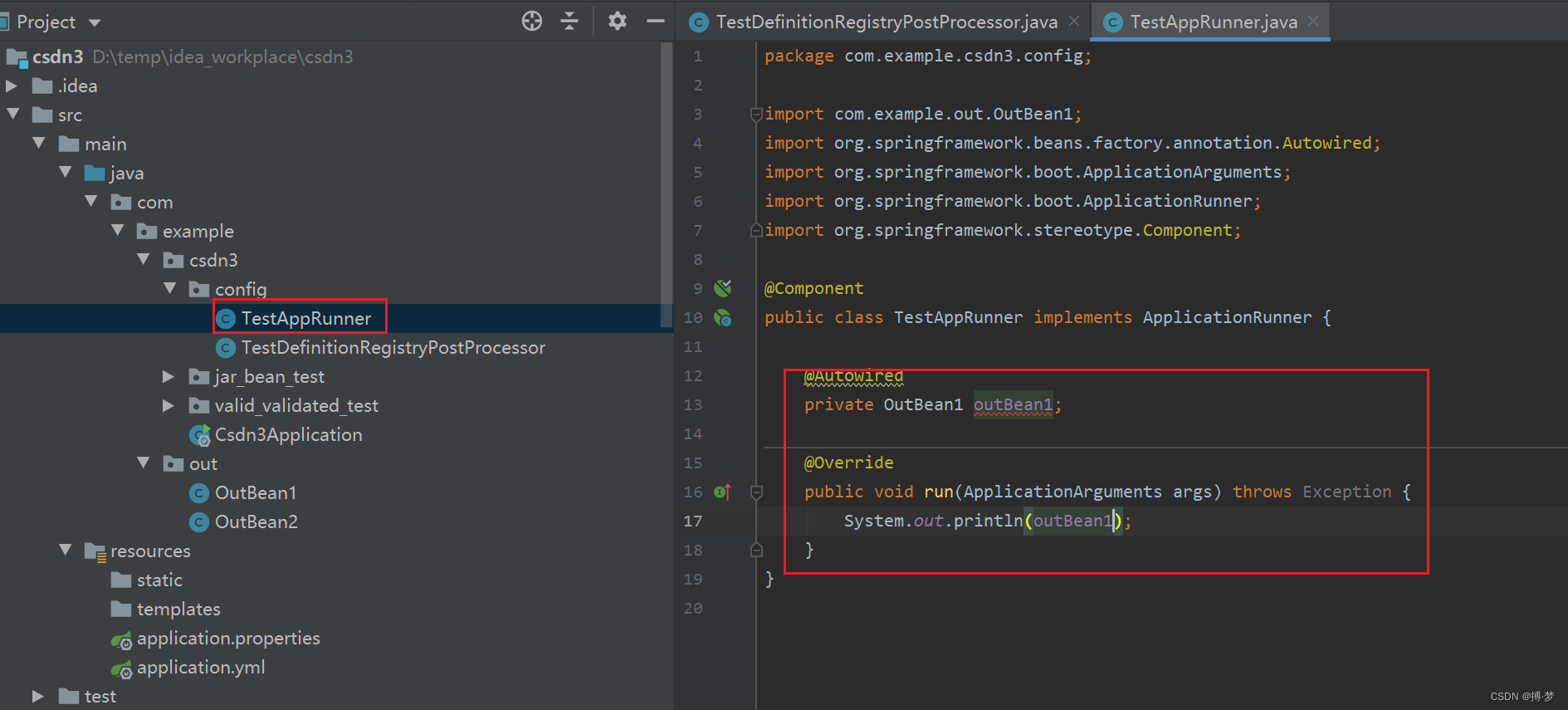1568x710 pixels.
Task: Select the csdn3 project root
Action: pyautogui.click(x=57, y=56)
